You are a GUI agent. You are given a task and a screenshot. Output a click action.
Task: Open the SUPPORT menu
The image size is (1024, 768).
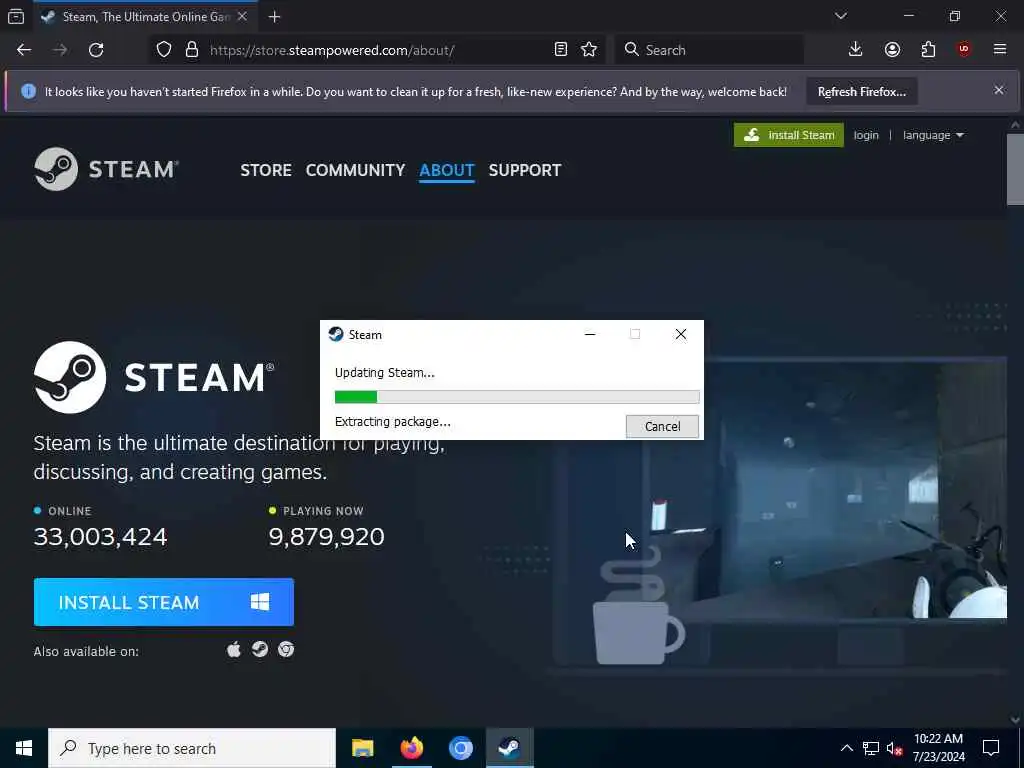(x=524, y=170)
